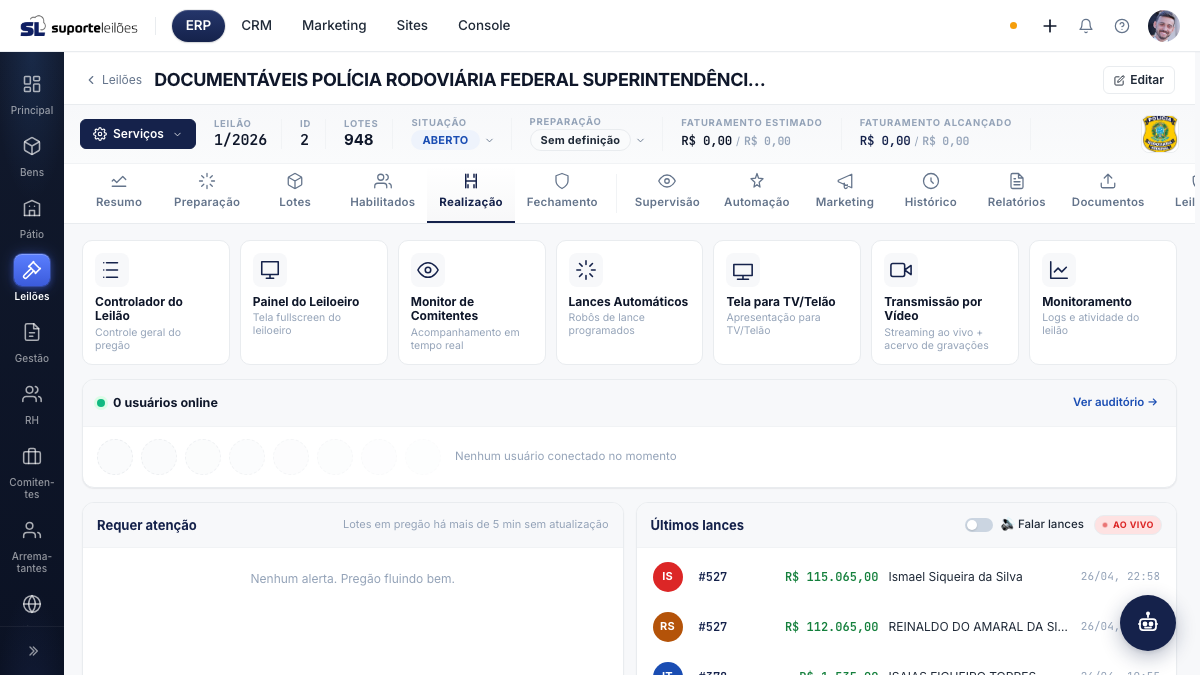Open the Painel do Leiloeiro card
The image size is (1200, 675).
pyautogui.click(x=314, y=302)
